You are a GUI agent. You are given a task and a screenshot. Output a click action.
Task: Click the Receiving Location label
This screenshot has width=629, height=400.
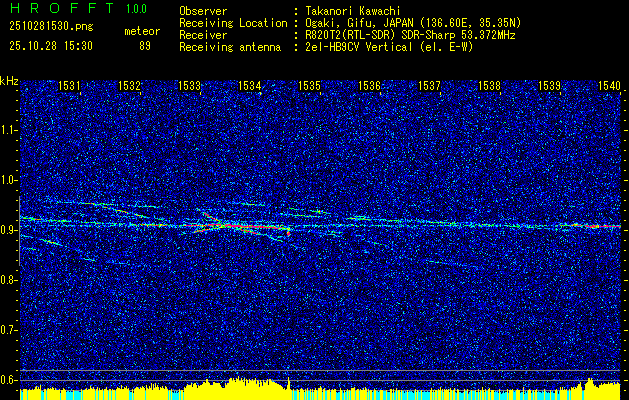click(233, 23)
